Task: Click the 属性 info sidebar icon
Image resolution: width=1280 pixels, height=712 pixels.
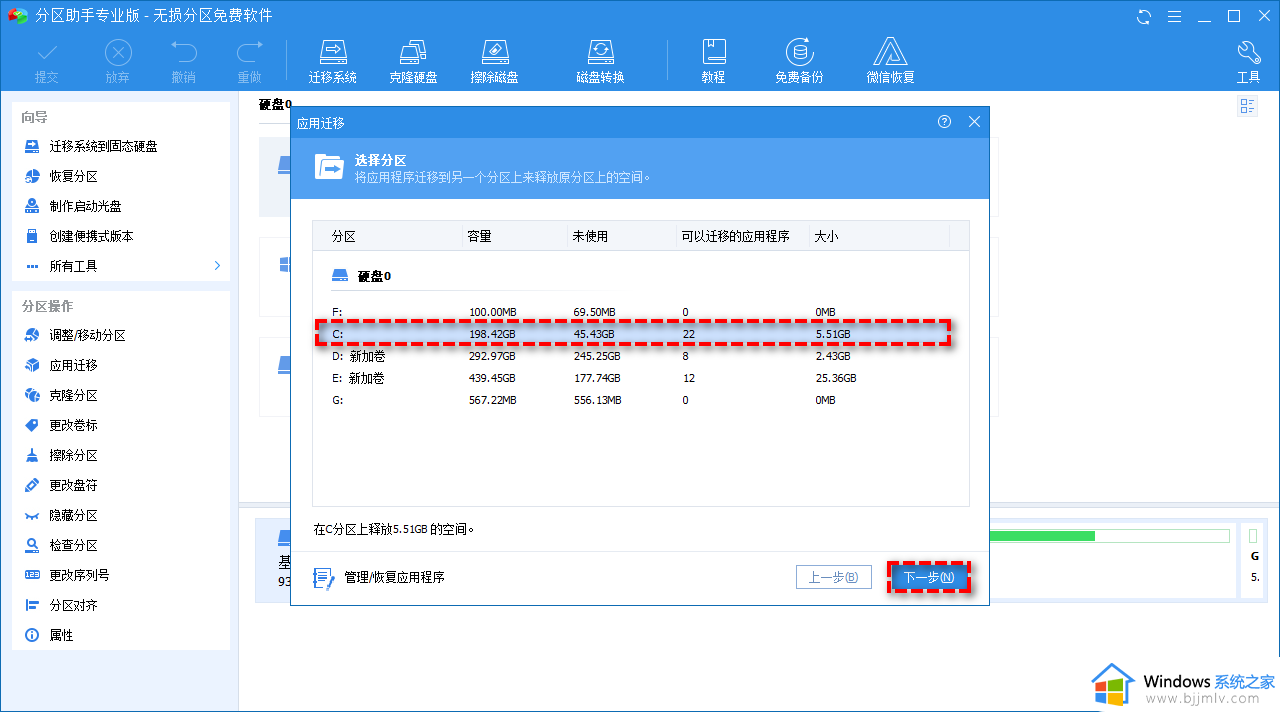Action: [31, 636]
